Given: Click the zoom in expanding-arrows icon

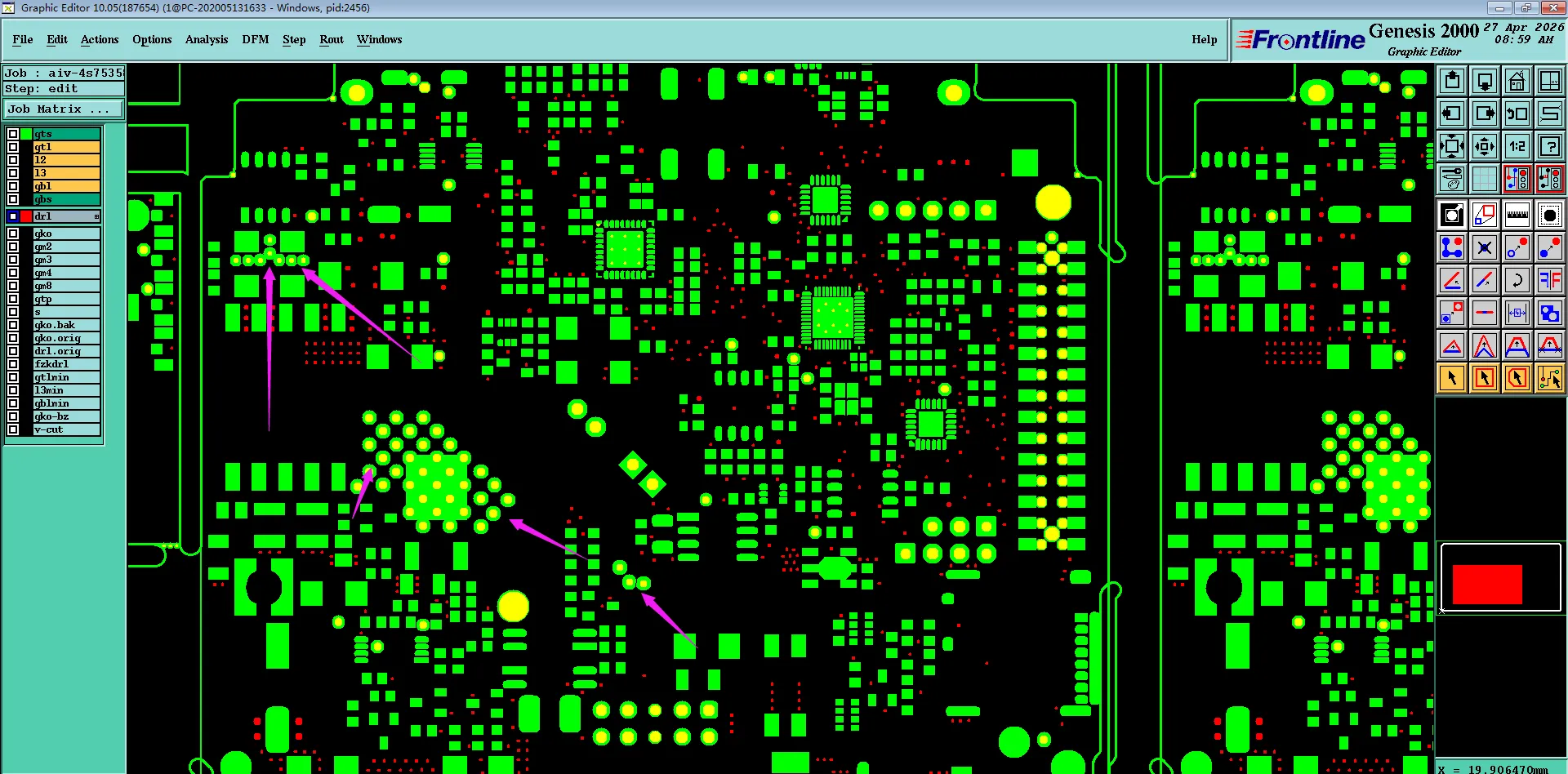Looking at the screenshot, I should tap(1451, 146).
